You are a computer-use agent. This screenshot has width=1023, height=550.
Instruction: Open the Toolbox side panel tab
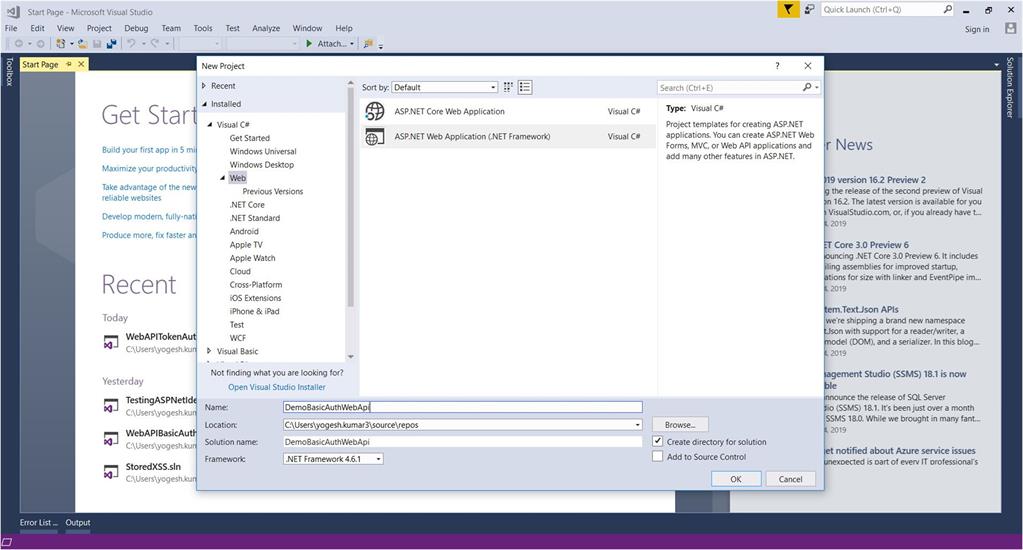tap(9, 71)
